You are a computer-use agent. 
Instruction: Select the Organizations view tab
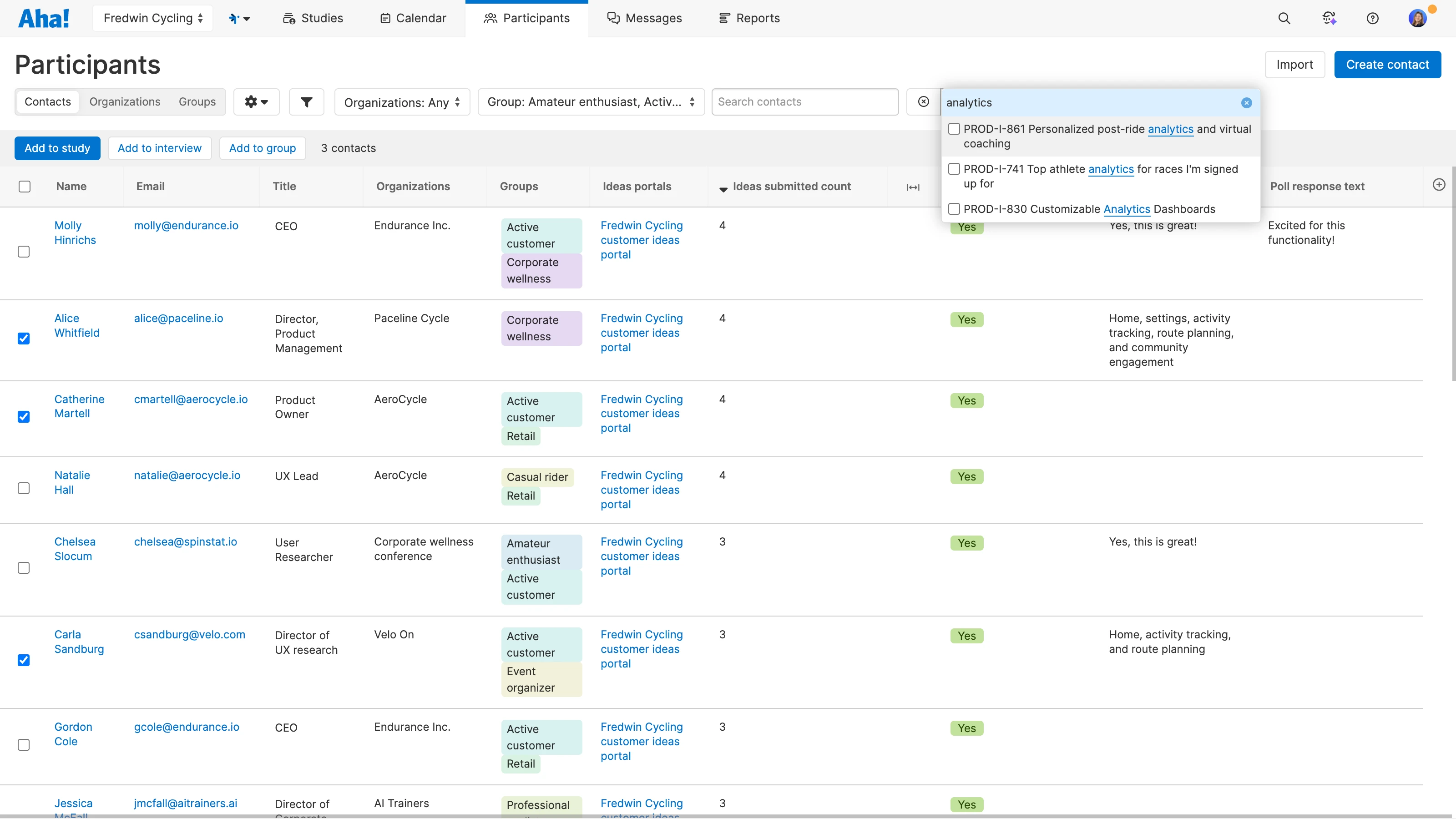(x=125, y=102)
